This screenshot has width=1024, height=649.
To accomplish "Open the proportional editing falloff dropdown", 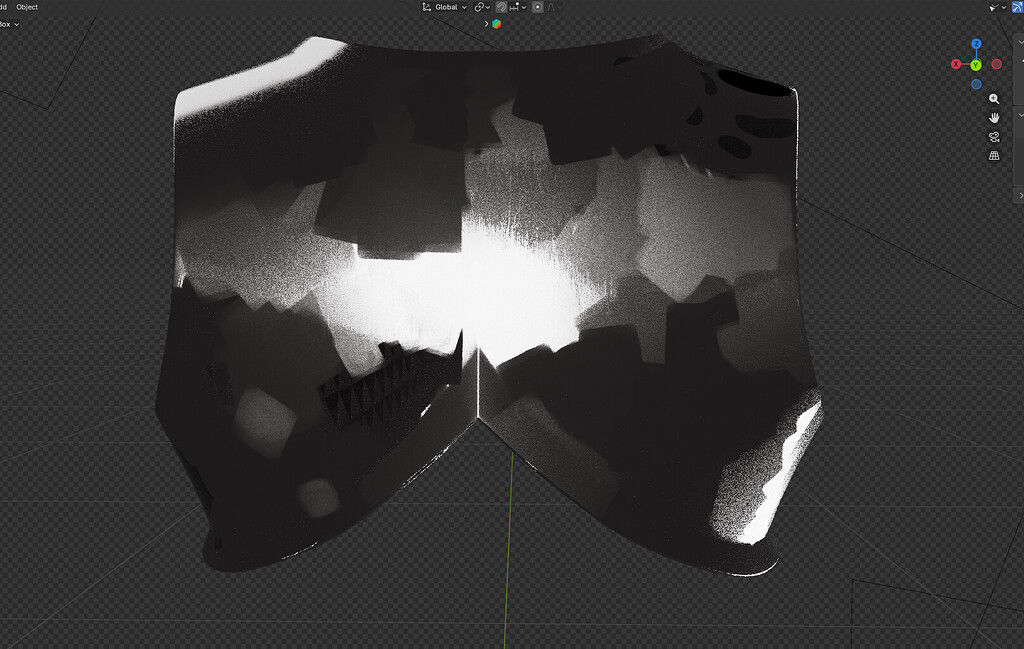I will pyautogui.click(x=554, y=7).
